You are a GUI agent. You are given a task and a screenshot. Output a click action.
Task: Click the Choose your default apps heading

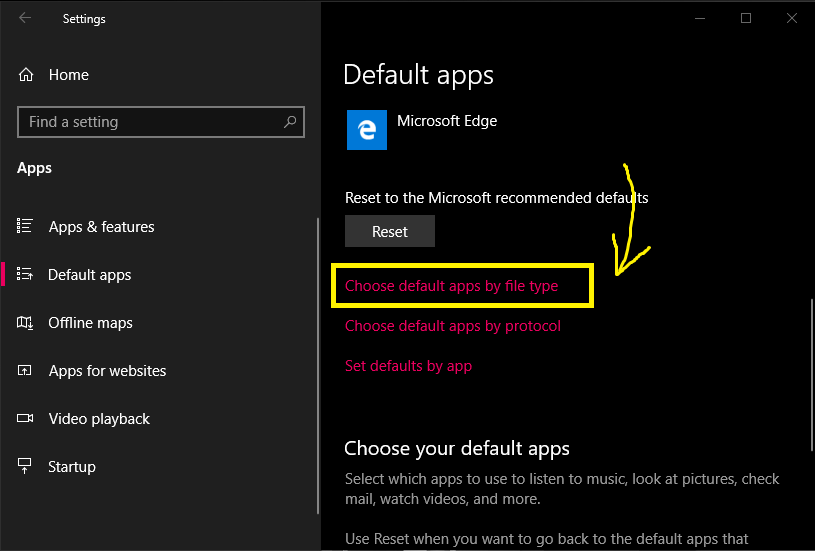pos(457,449)
